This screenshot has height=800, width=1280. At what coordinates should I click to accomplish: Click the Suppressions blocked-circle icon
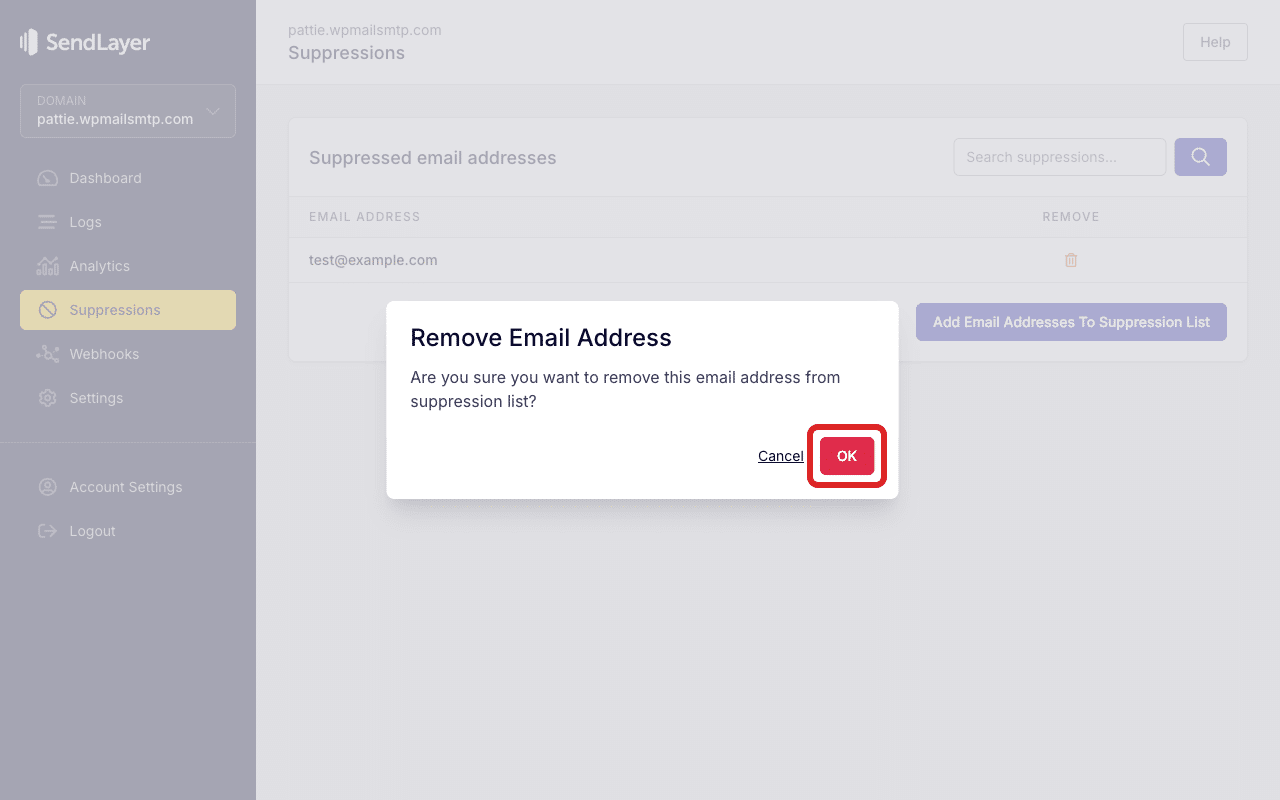(47, 310)
